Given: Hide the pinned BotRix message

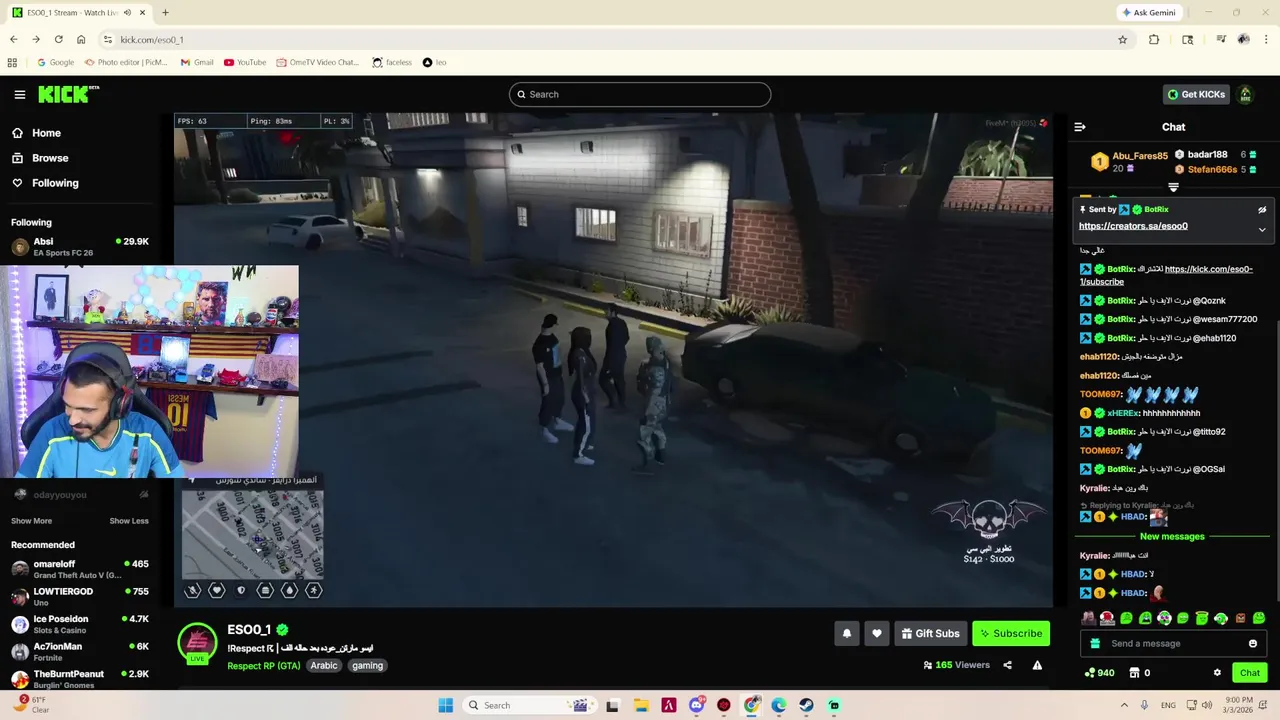Looking at the screenshot, I should click(1262, 210).
